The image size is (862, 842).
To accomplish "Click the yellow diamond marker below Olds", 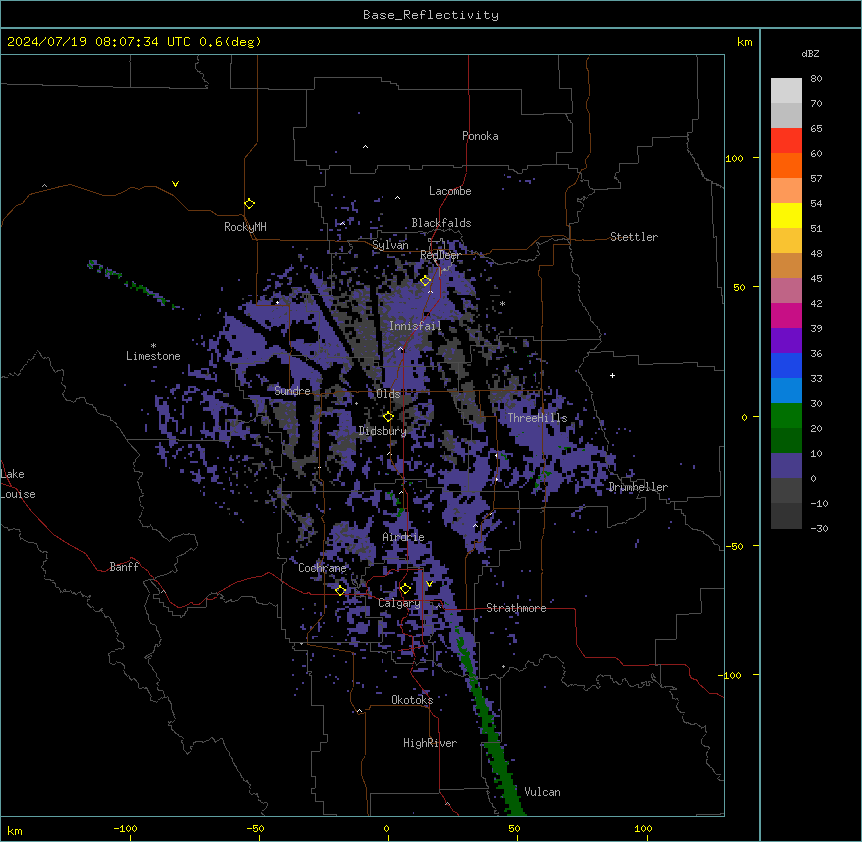I will coord(388,416).
